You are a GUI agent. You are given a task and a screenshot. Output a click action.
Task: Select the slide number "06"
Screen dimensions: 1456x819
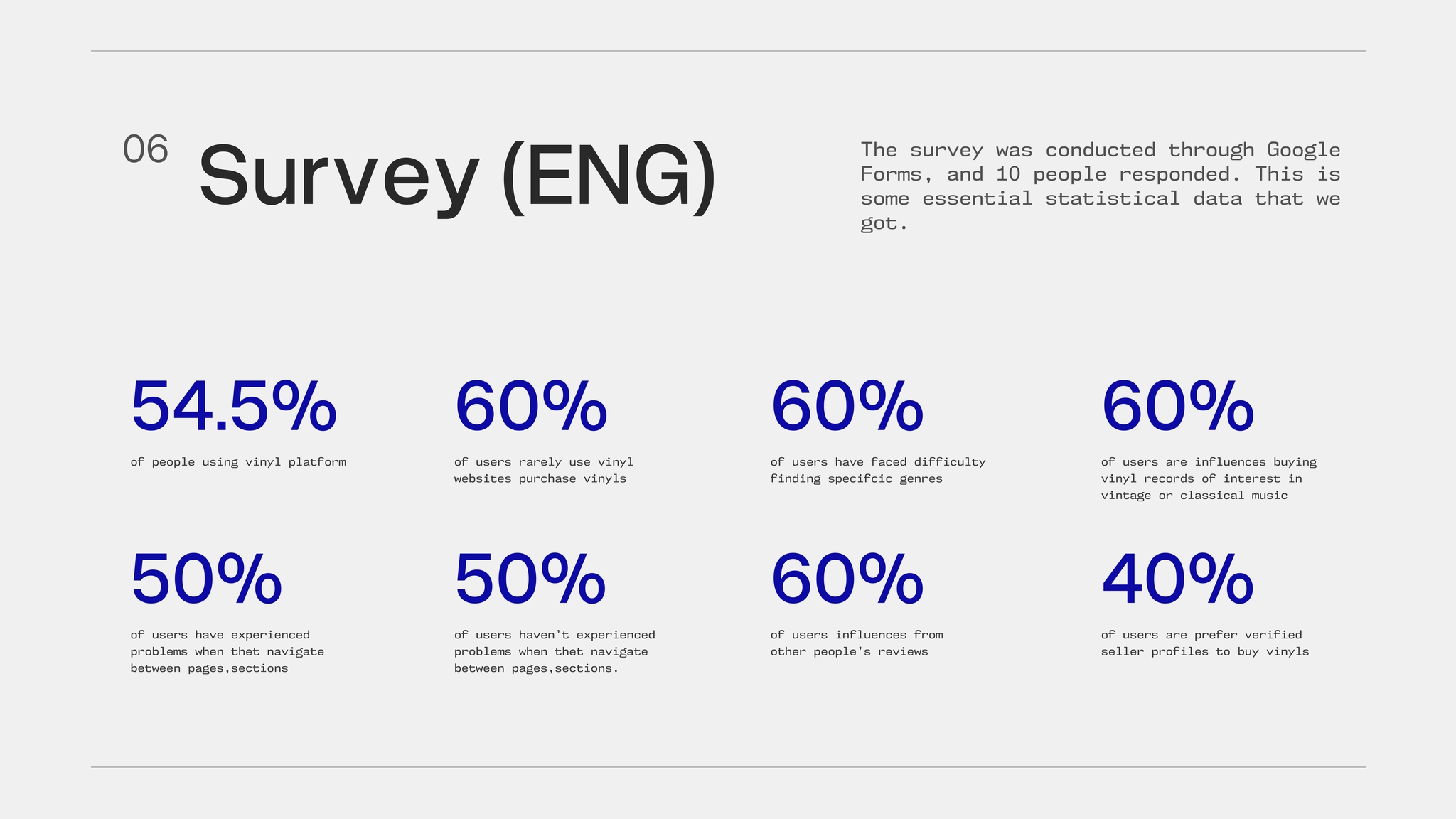click(x=146, y=149)
